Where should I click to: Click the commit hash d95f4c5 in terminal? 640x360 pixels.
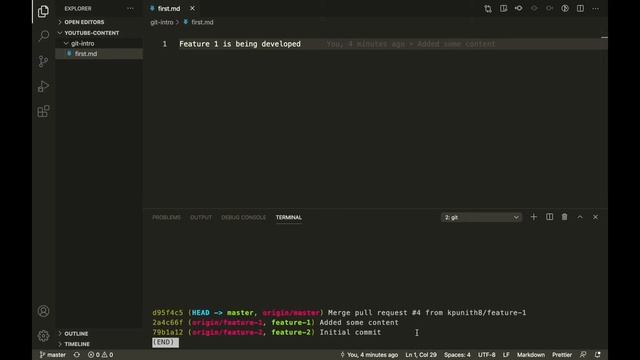coord(168,313)
